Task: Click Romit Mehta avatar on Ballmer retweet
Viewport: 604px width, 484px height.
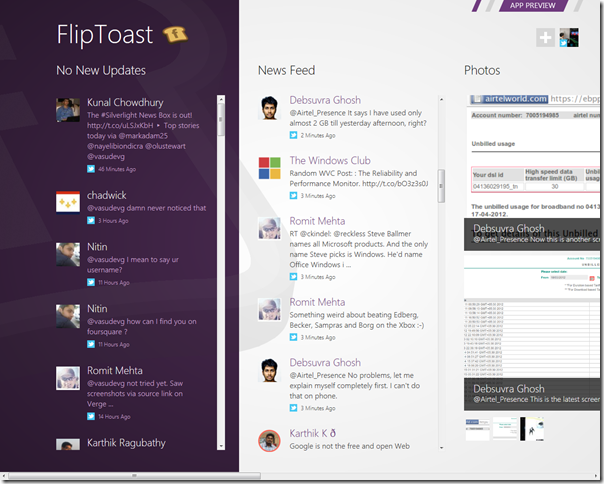Action: [270, 229]
